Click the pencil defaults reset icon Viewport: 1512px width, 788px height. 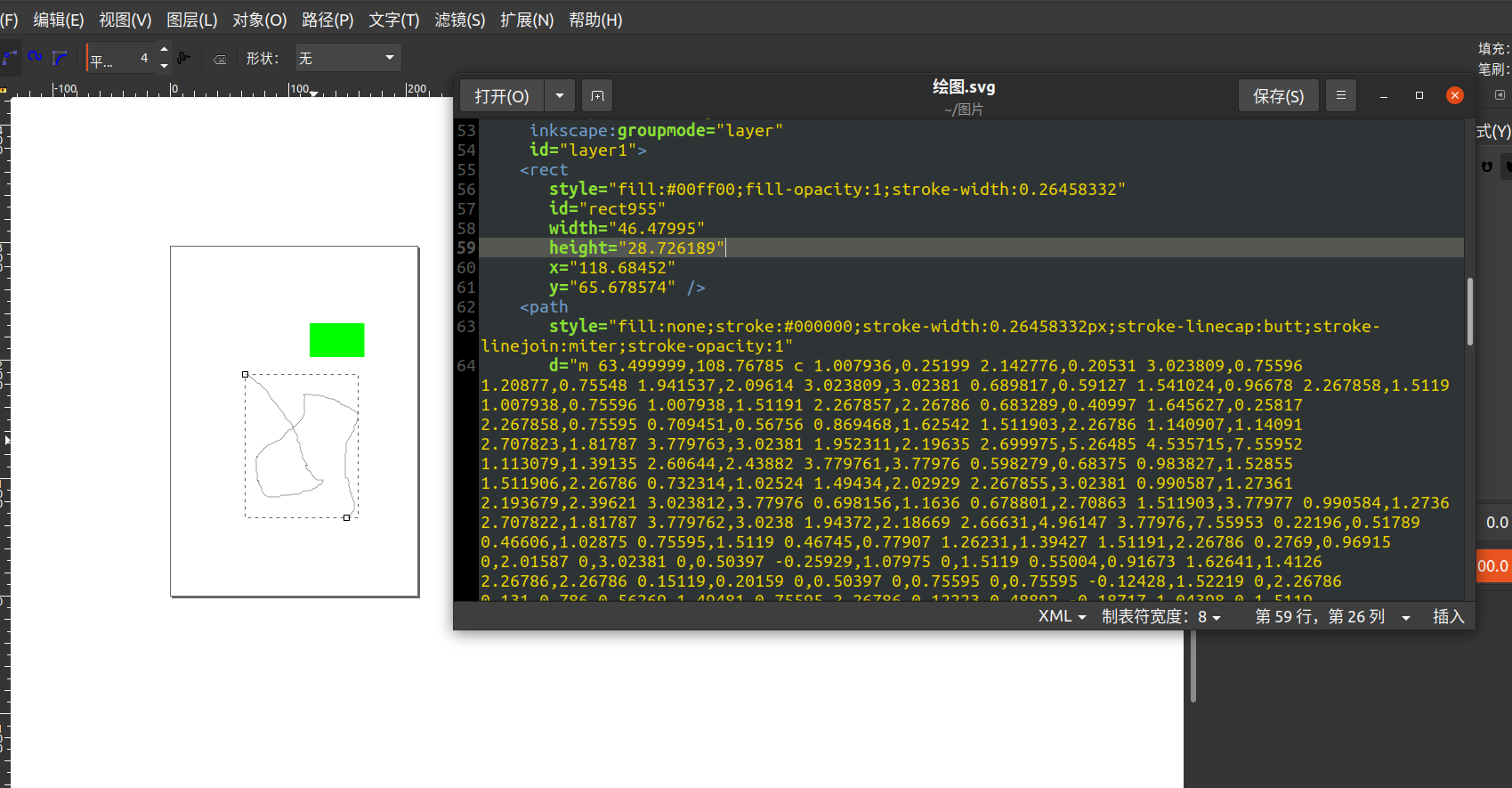coord(220,60)
